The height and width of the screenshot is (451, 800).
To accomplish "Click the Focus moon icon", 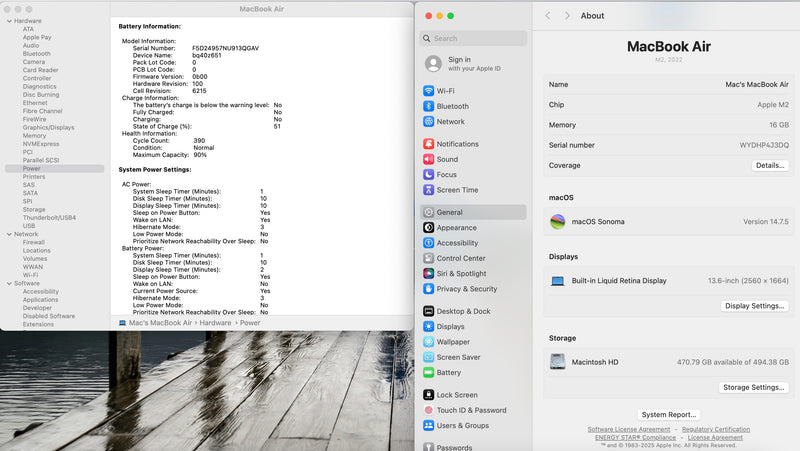I will pos(429,175).
